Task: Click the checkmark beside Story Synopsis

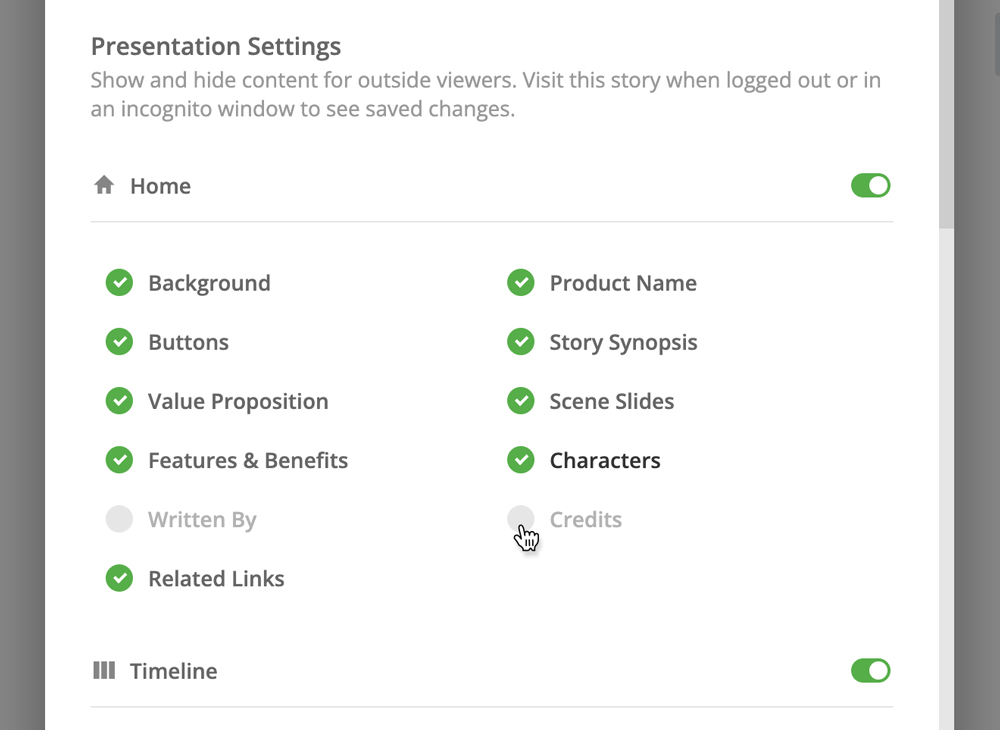Action: (x=521, y=342)
